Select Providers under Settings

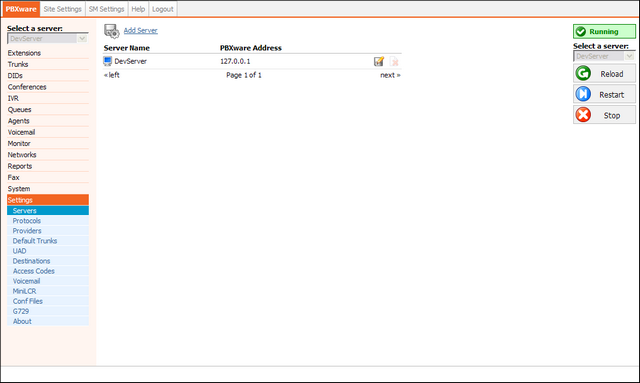(x=48, y=231)
